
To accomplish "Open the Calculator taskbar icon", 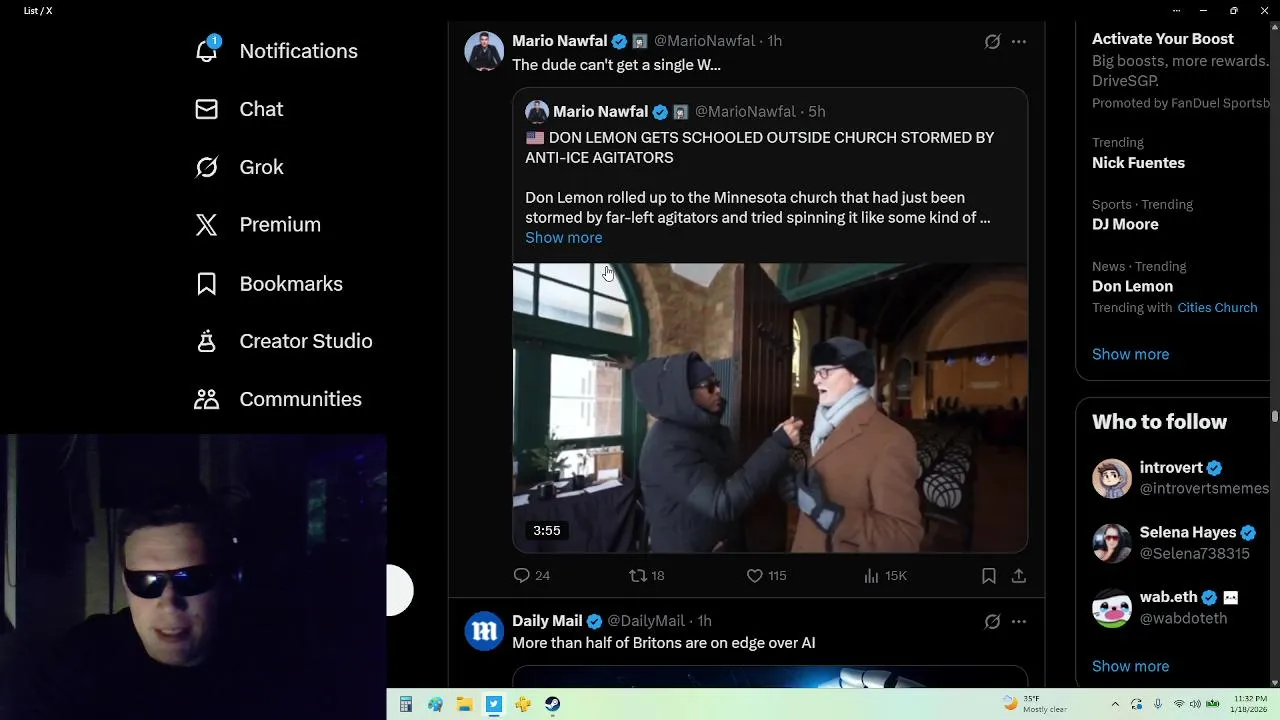I will (406, 704).
